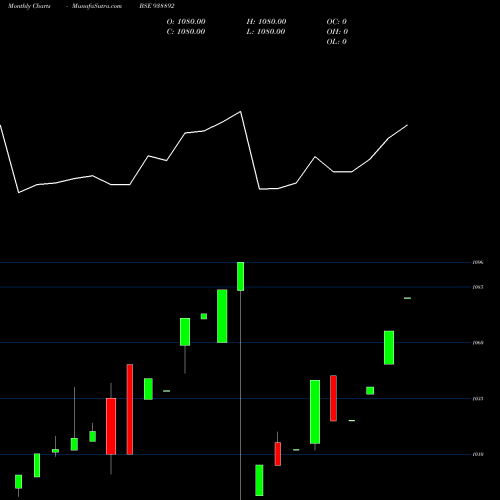The height and width of the screenshot is (500, 500).
Task: Click the "Monthly Charts" title text
Action: (x=29, y=6)
